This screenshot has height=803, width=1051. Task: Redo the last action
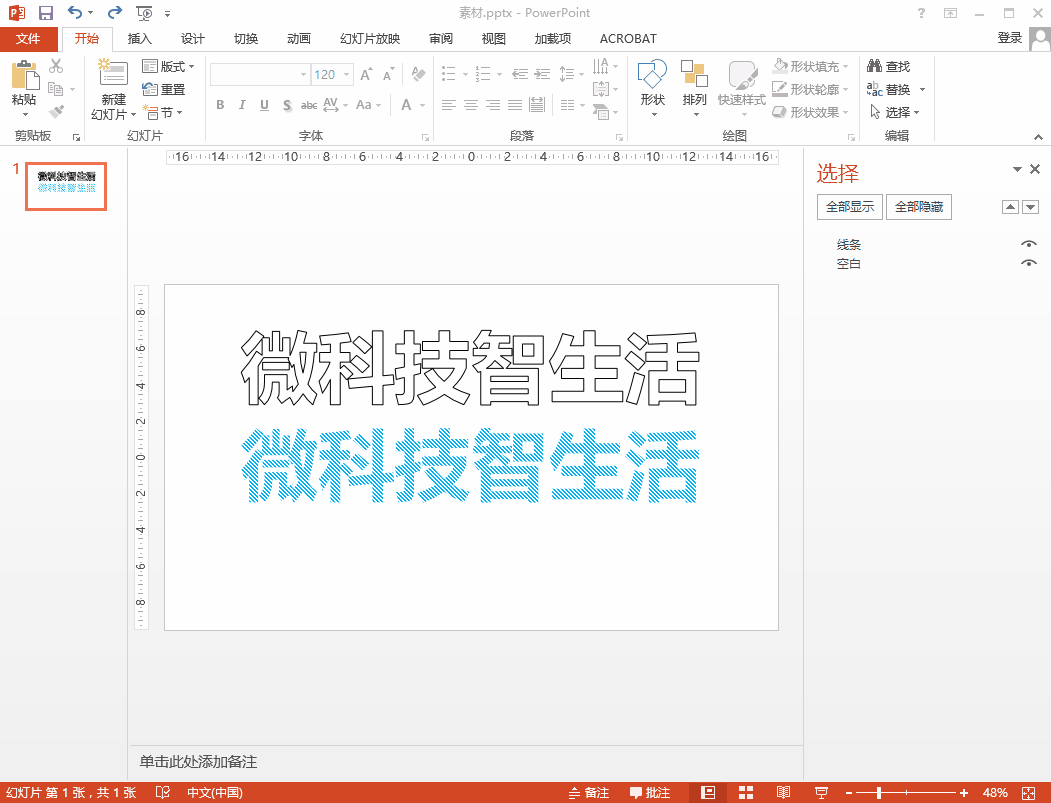[x=115, y=13]
